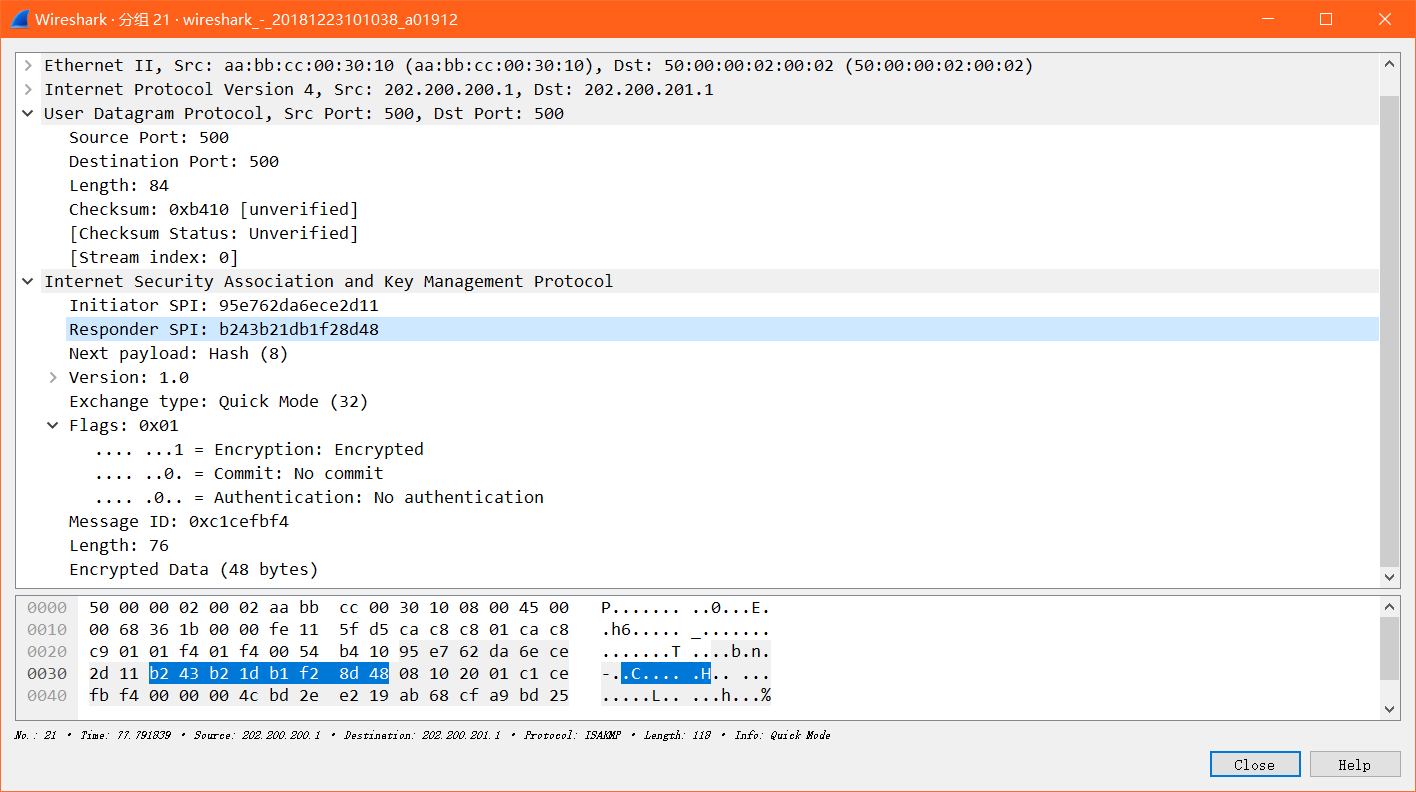This screenshot has width=1416, height=792.
Task: Click scroll down arrow in hex bytes pane
Action: click(1389, 709)
